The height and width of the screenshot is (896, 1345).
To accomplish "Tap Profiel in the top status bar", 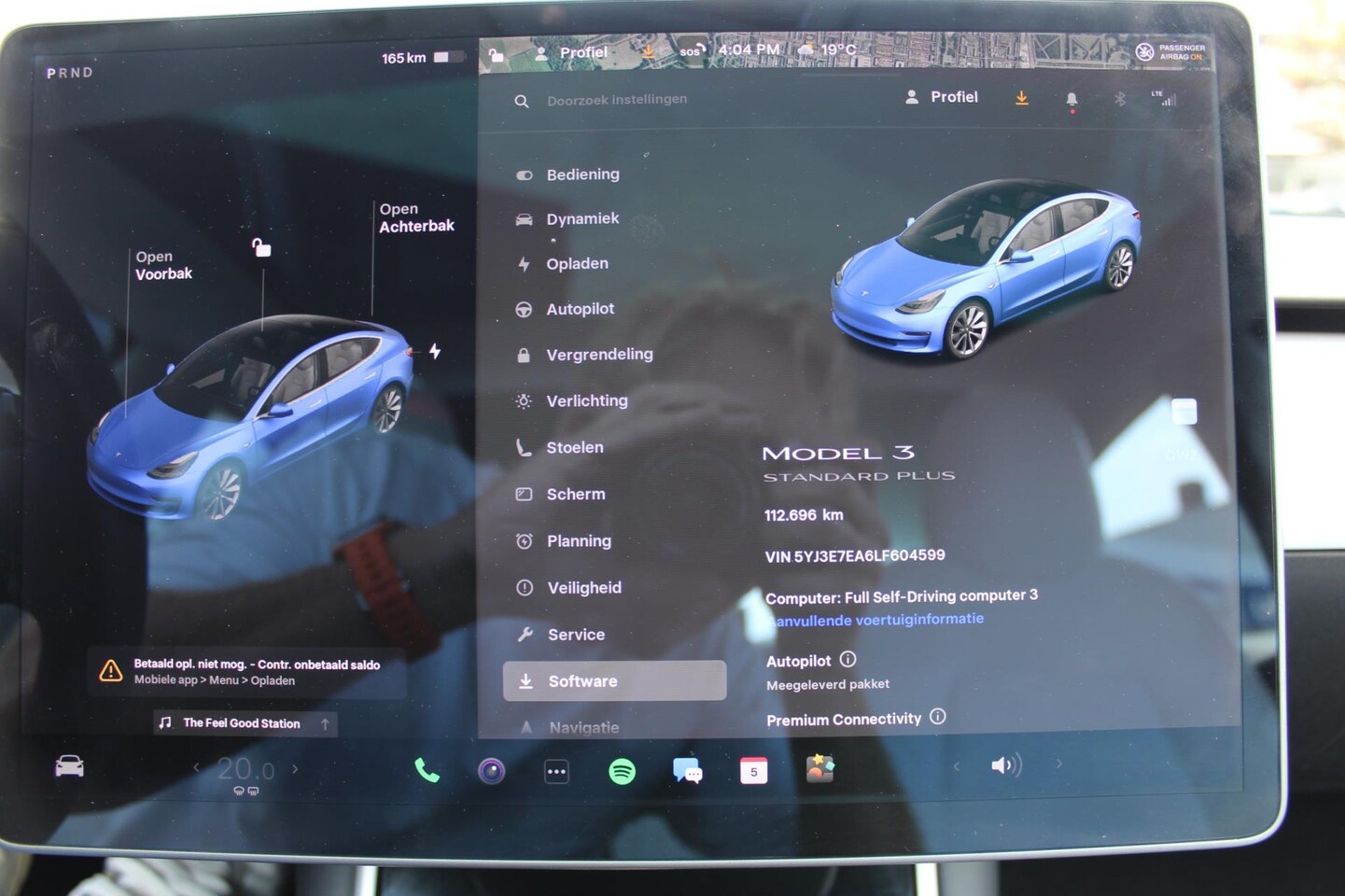I will point(571,53).
